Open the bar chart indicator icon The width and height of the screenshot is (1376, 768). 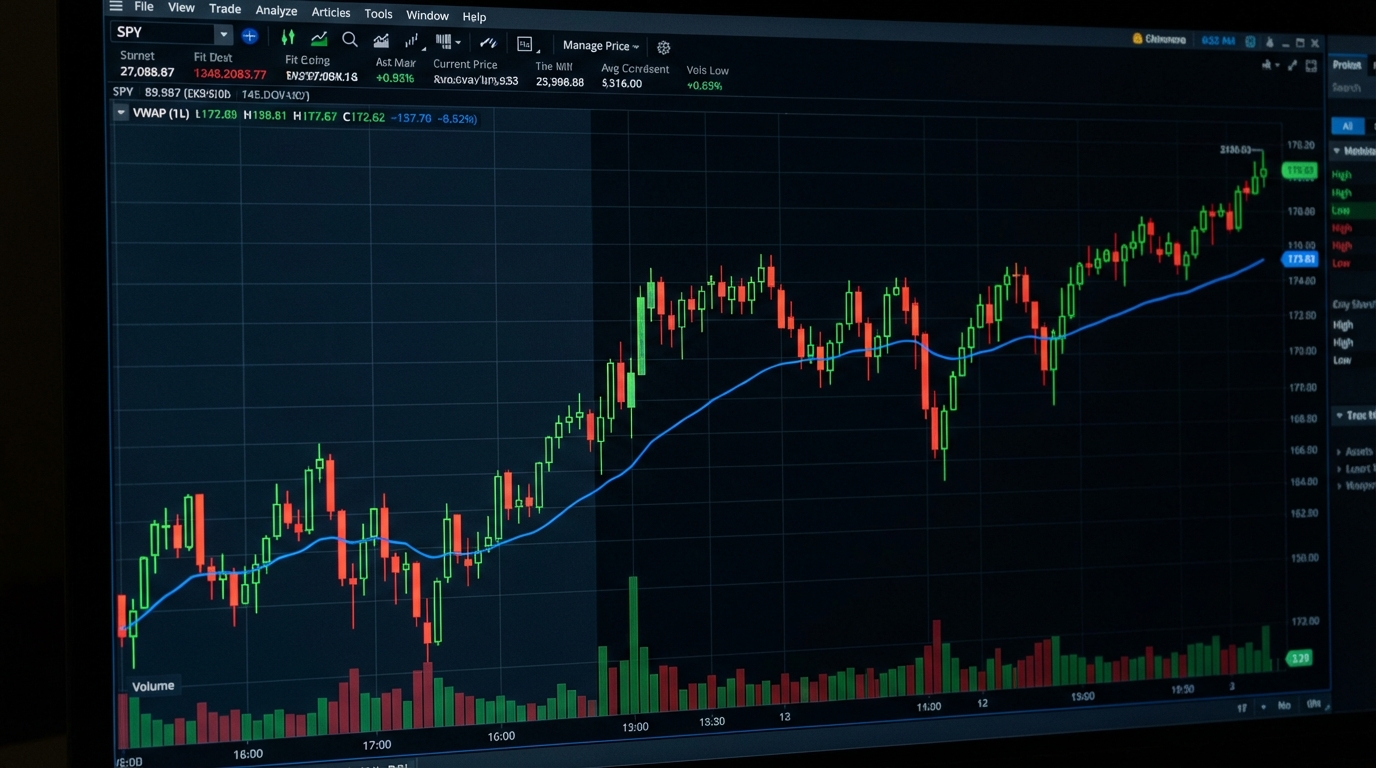pyautogui.click(x=410, y=42)
